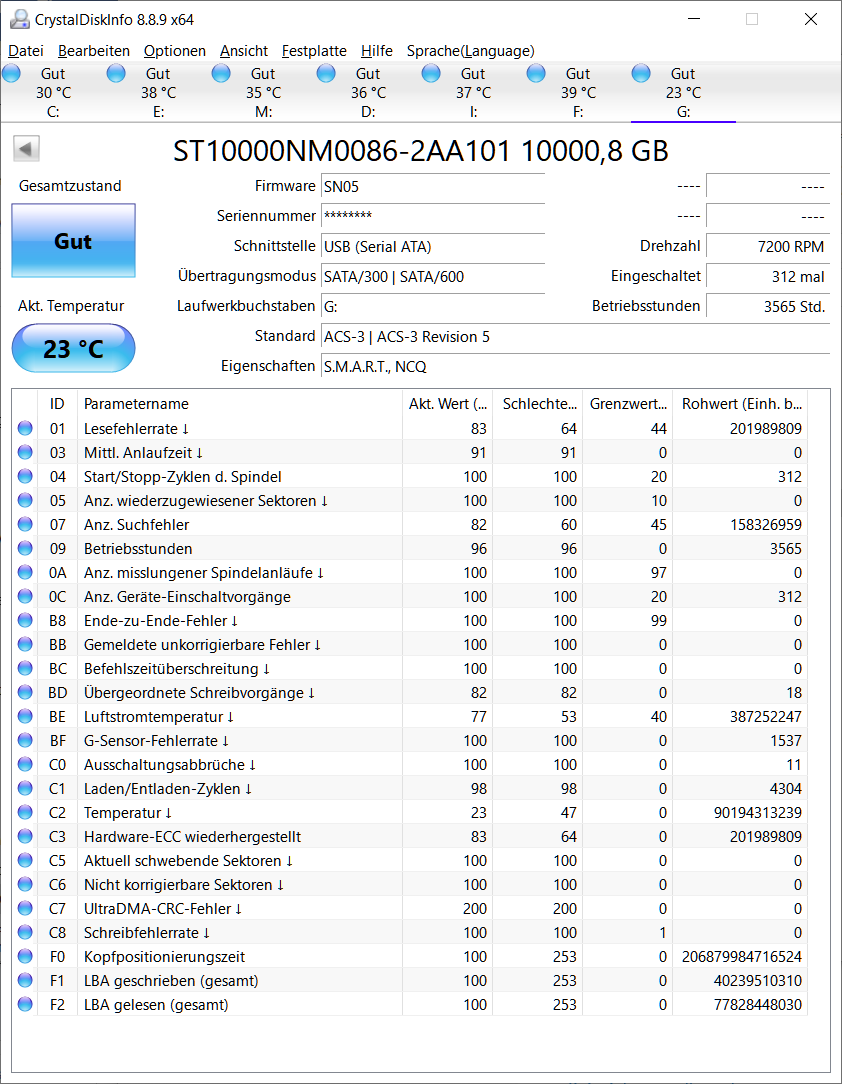Click status icon of UltraDMA-CRC-Fehler row
842x1084 pixels.
click(x=26, y=908)
